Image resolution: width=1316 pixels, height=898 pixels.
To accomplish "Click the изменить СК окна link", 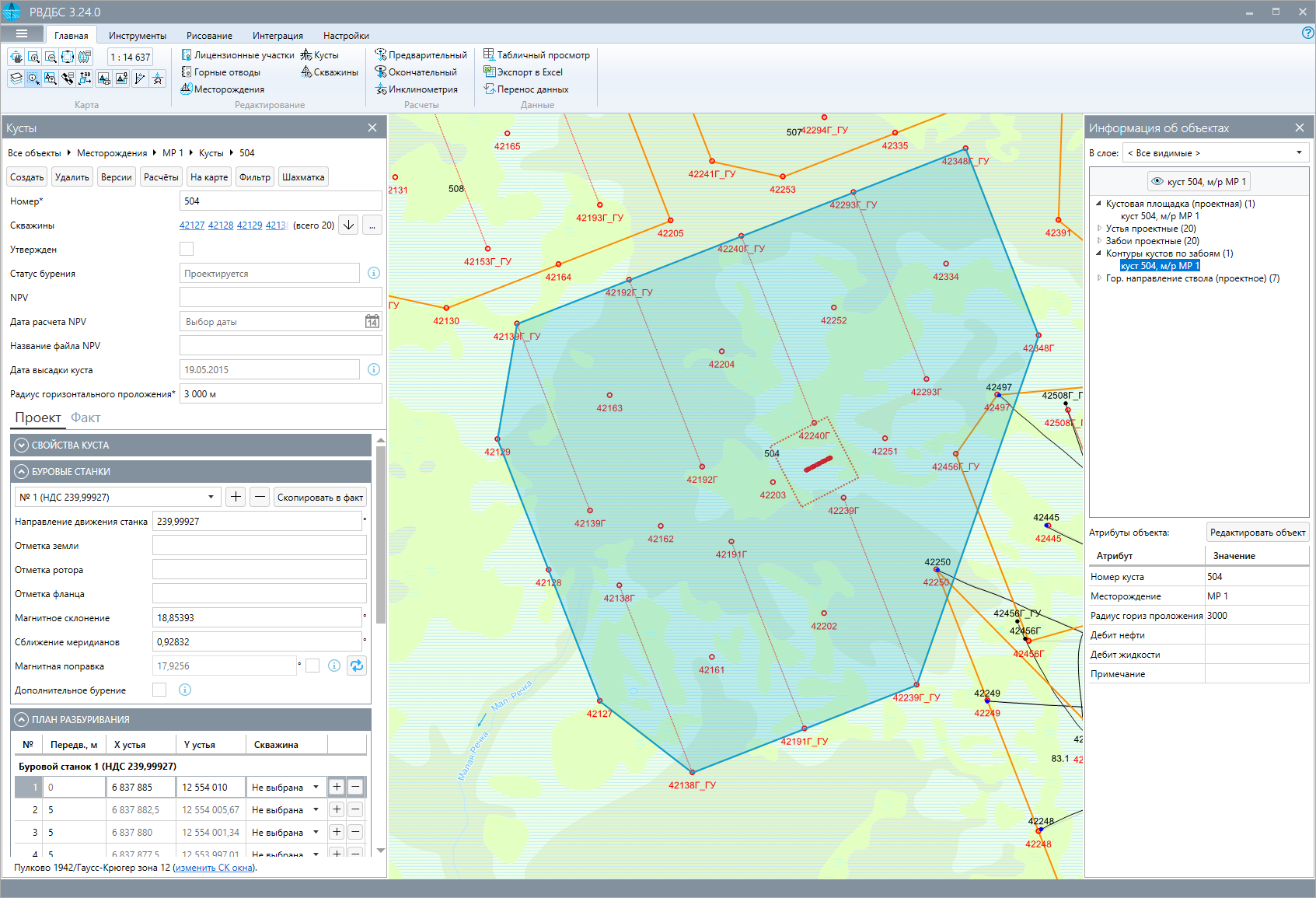I will coord(214,868).
